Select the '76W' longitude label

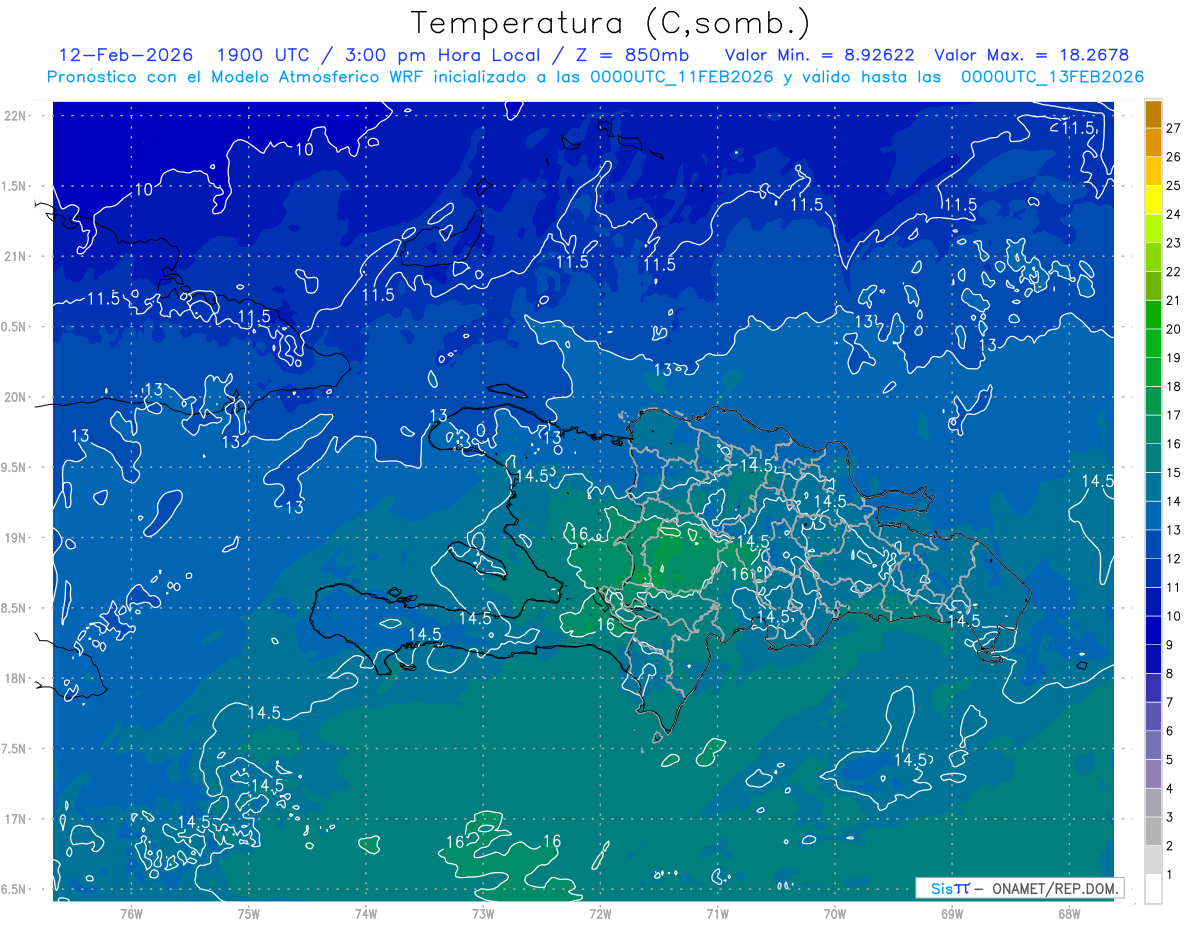click(131, 913)
